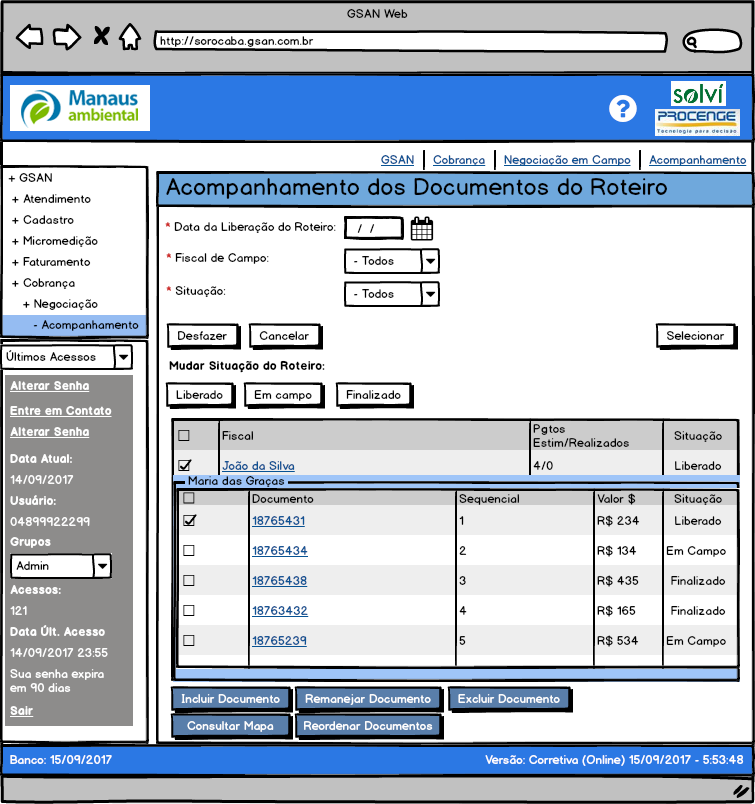This screenshot has height=804, width=755.
Task: Open the calendar date picker icon
Action: [422, 228]
